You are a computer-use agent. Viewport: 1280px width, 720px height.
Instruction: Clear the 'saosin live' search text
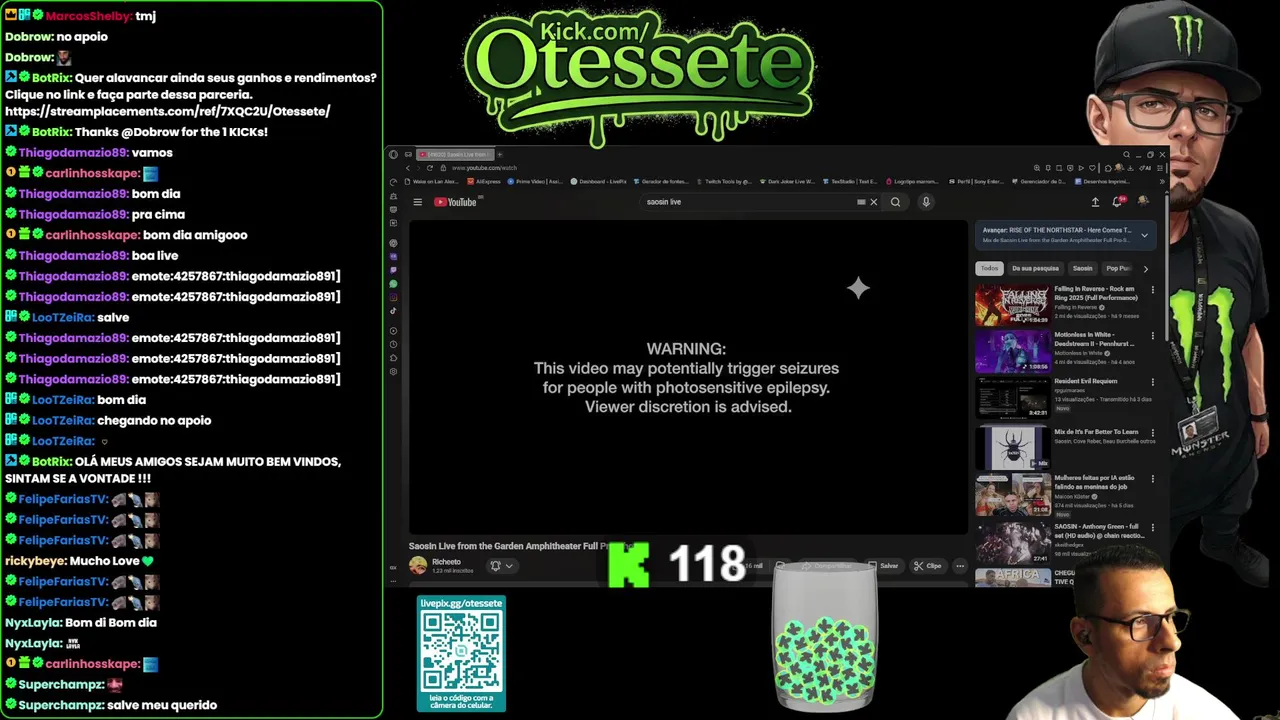[x=873, y=202]
